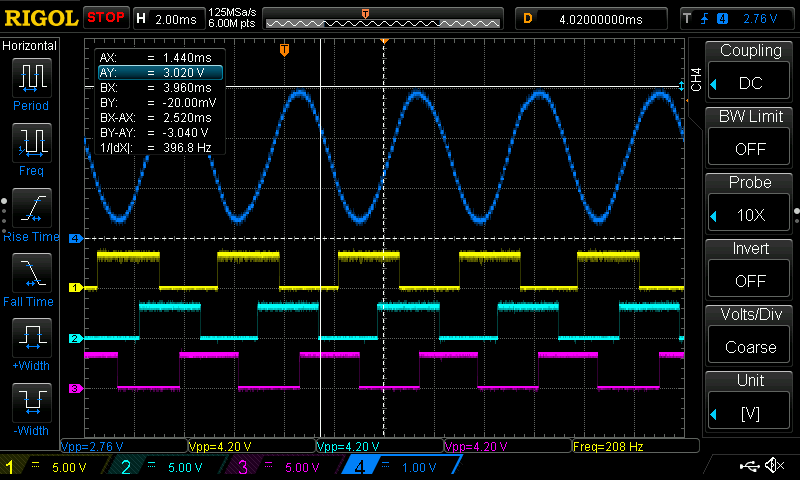The width and height of the screenshot is (800, 480).
Task: Click the trigger rising edge icon
Action: pos(705,19)
